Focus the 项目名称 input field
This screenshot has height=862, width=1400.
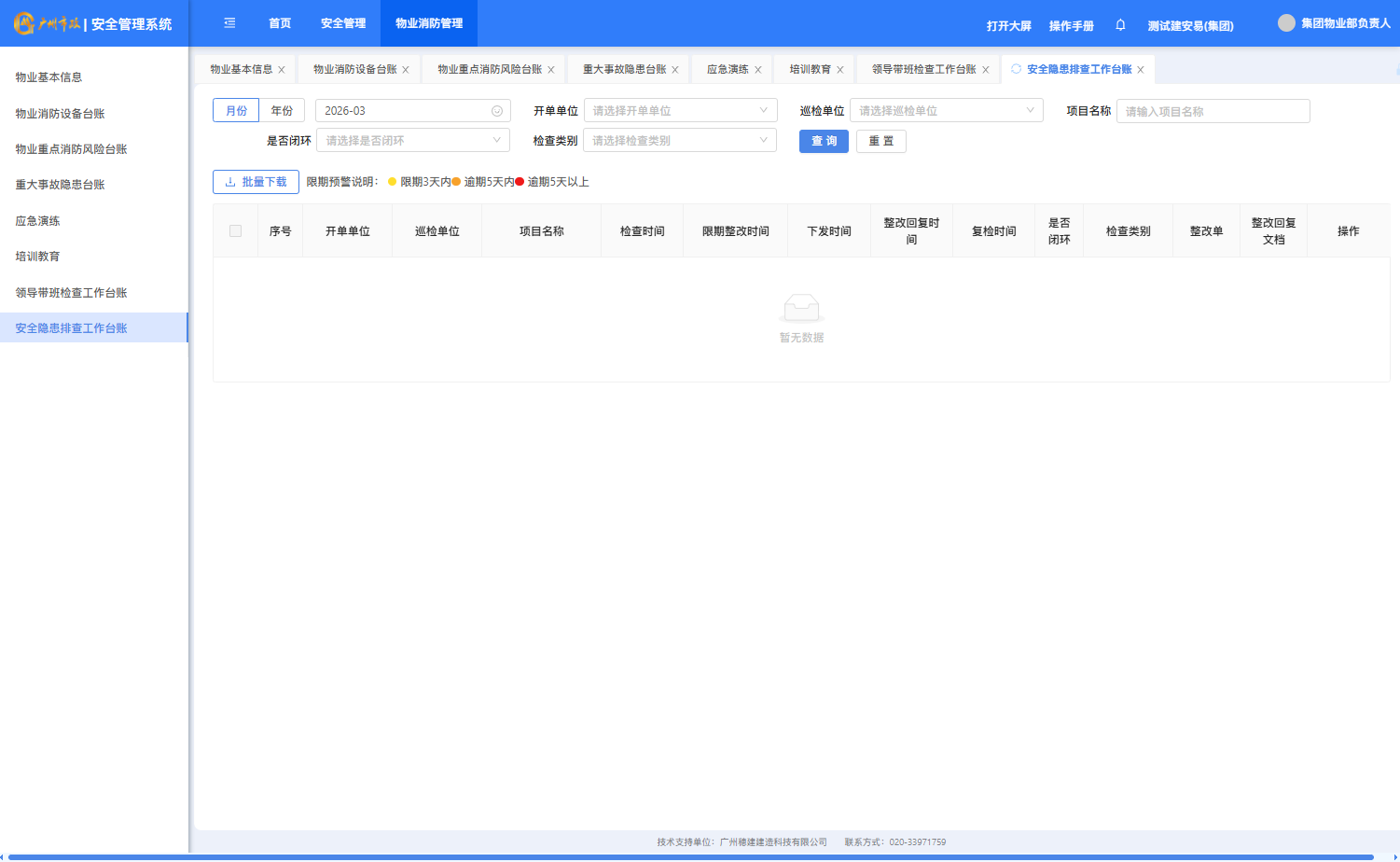point(1213,112)
